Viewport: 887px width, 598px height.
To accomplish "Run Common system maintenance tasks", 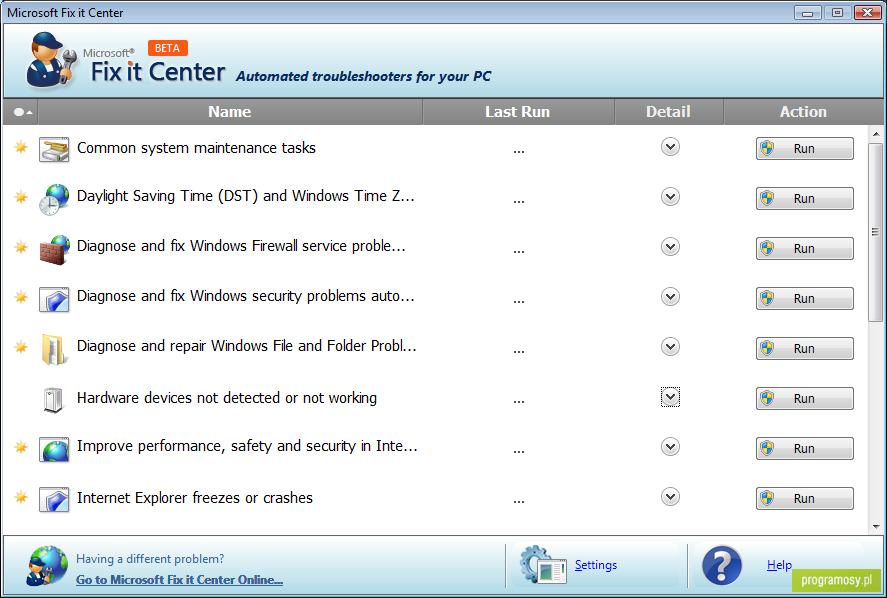I will (x=804, y=149).
